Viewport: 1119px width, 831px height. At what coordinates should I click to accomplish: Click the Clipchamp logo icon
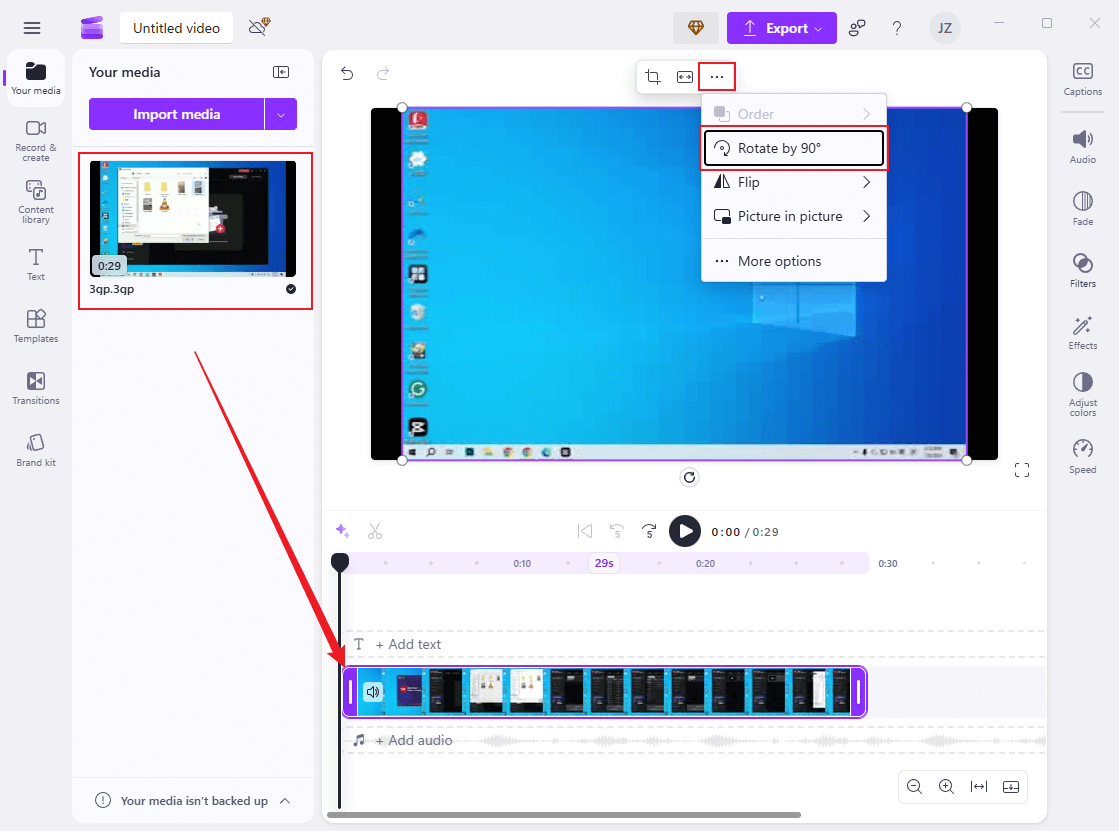click(92, 28)
